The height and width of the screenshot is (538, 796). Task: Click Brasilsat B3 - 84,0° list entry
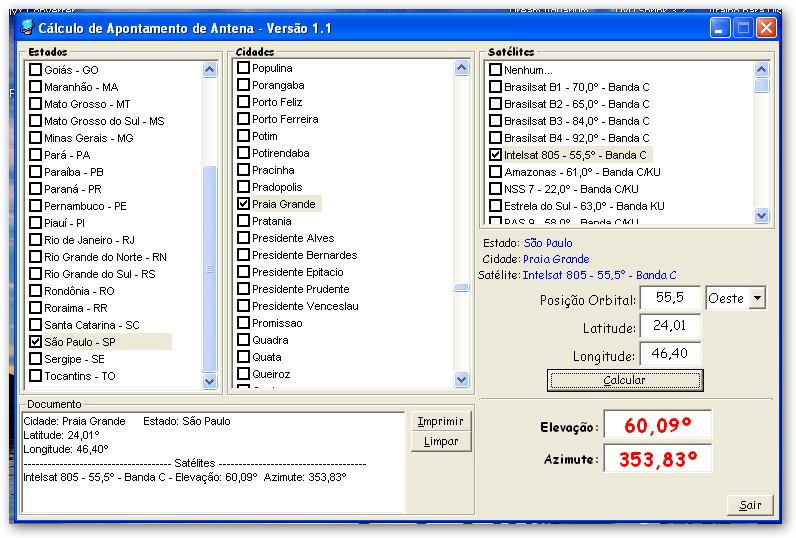pos(577,121)
